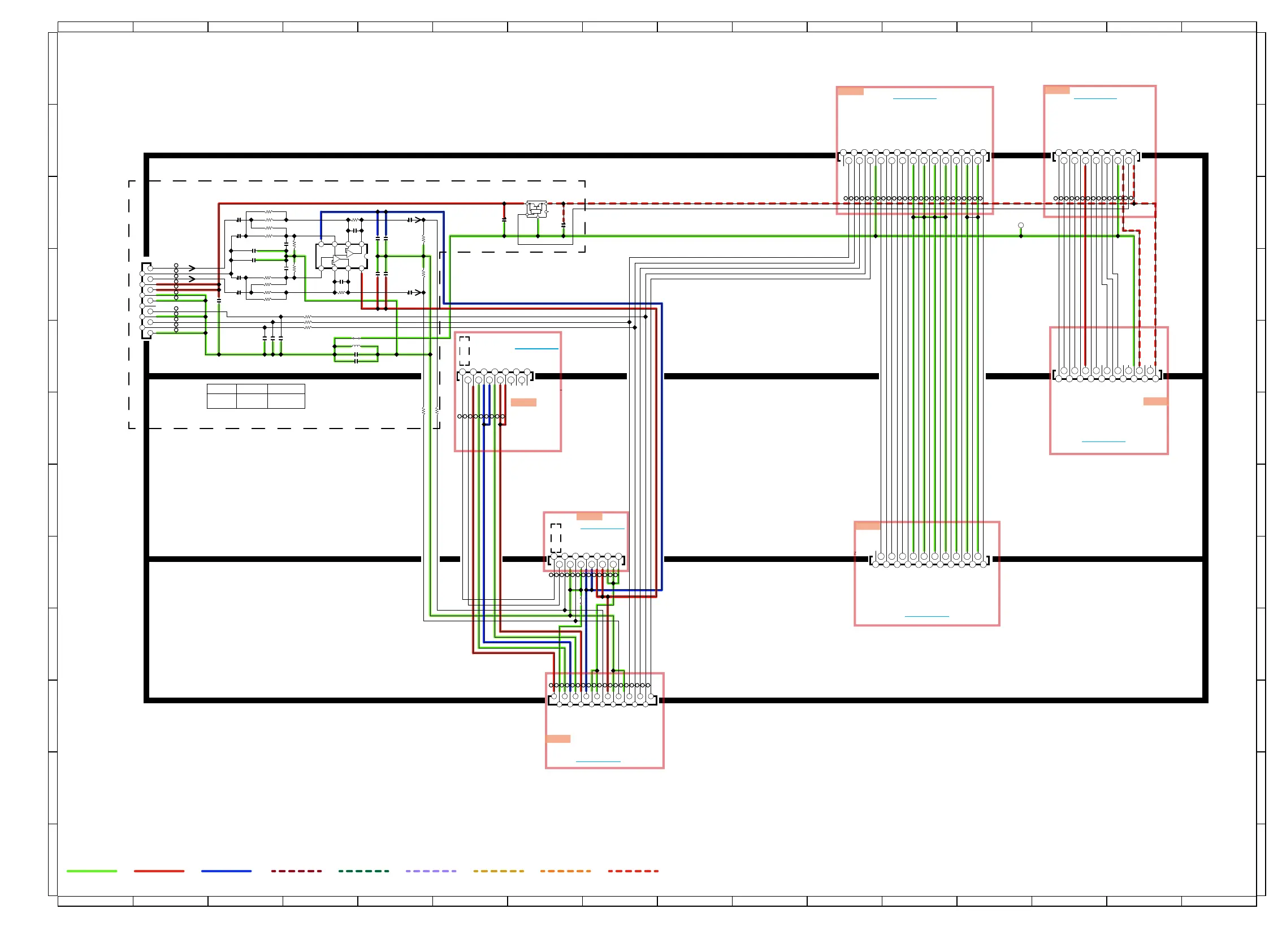Click the dashed purple legend line
The height and width of the screenshot is (952, 1282).
pos(430,871)
